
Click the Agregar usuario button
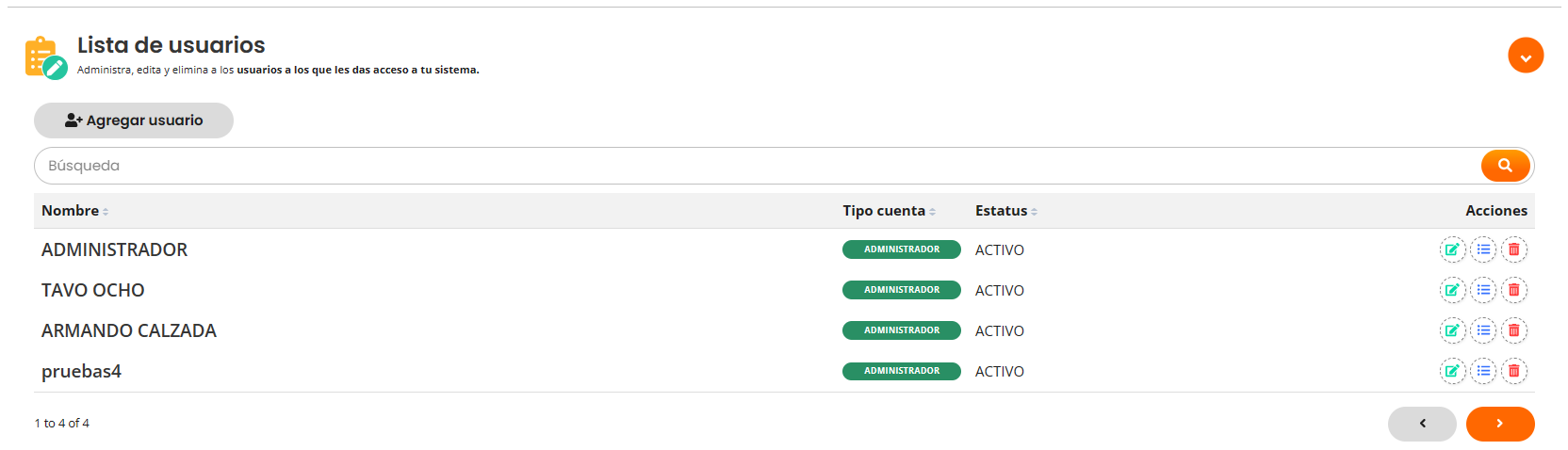(134, 121)
